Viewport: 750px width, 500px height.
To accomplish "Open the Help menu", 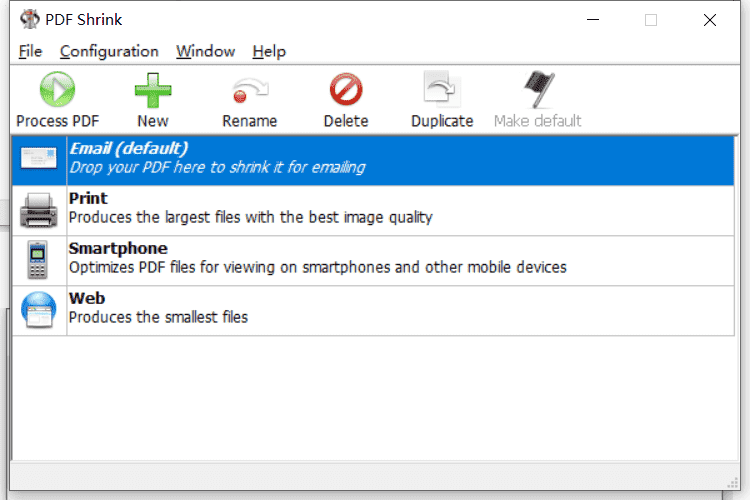I will [x=269, y=51].
